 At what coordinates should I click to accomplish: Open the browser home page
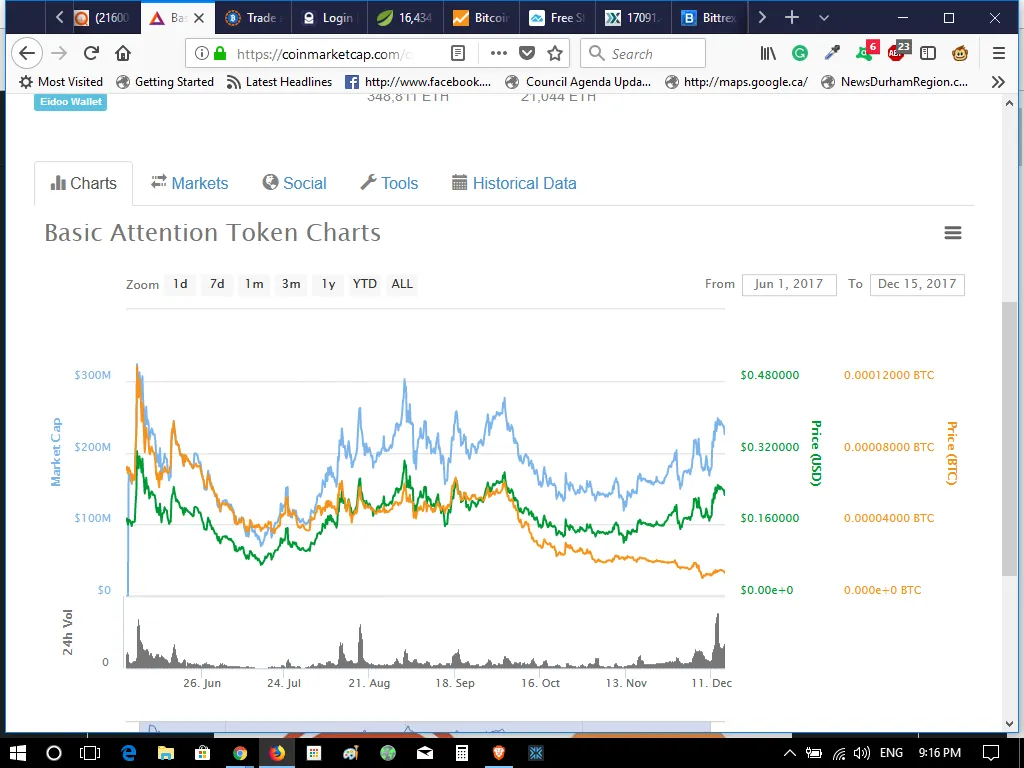(x=123, y=53)
